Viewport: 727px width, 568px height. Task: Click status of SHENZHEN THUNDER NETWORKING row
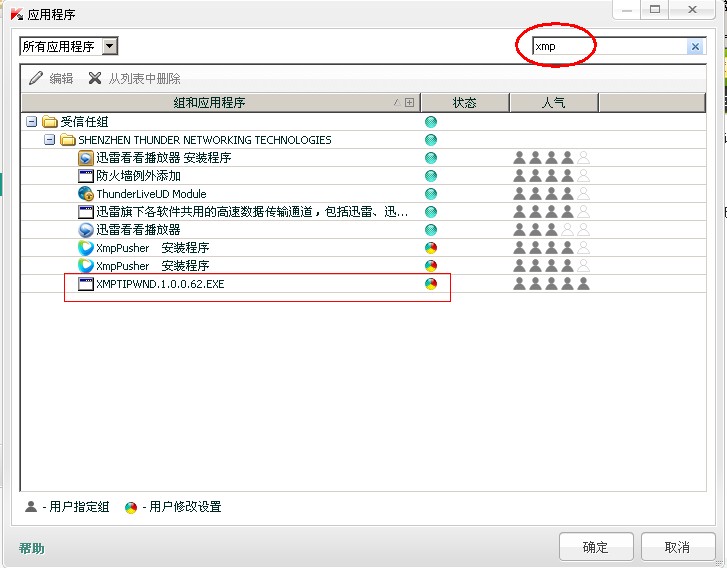point(431,140)
